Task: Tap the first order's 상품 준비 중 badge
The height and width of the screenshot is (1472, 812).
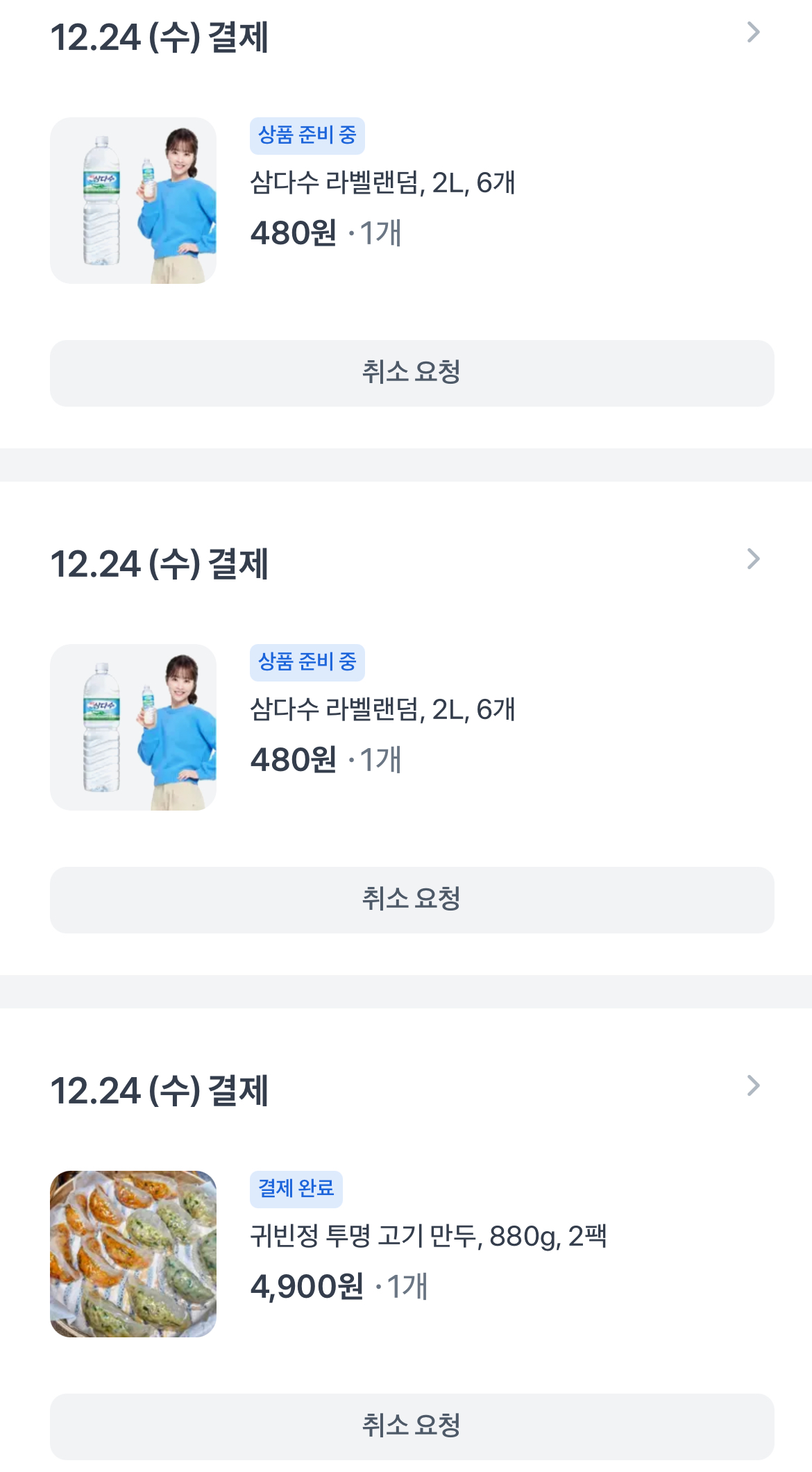Action: (307, 135)
